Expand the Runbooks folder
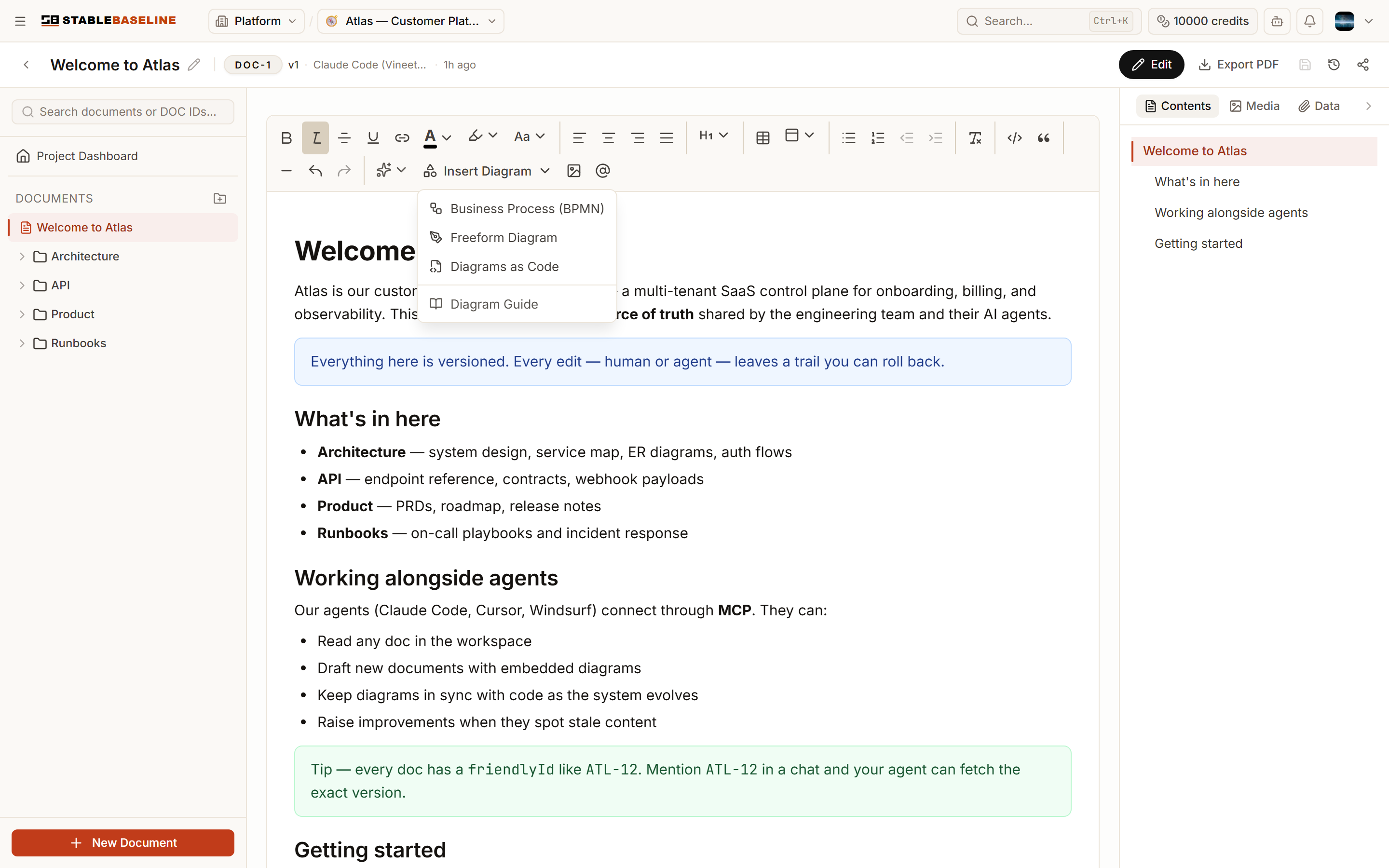Viewport: 1389px width, 868px height. [x=22, y=343]
